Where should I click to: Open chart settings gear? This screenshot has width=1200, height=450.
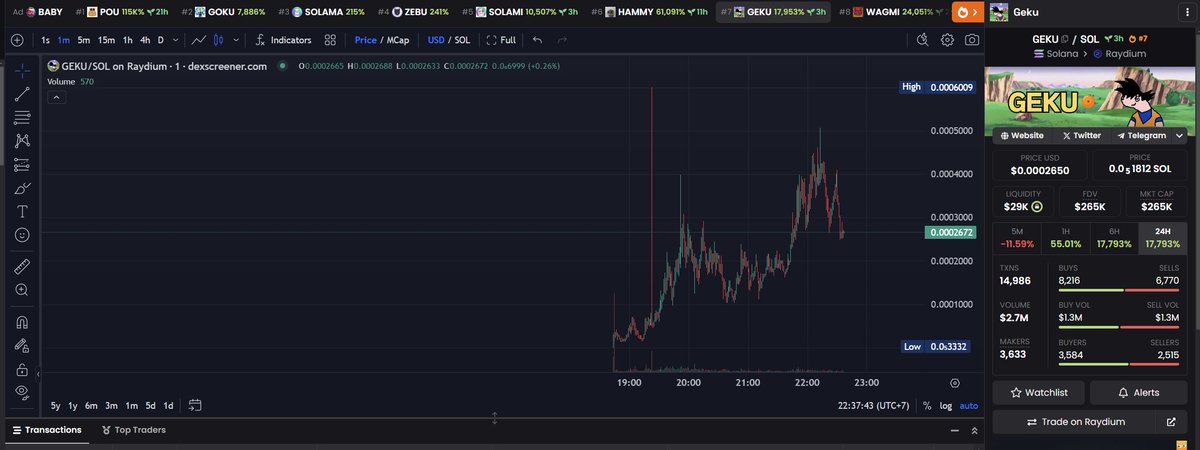point(947,40)
